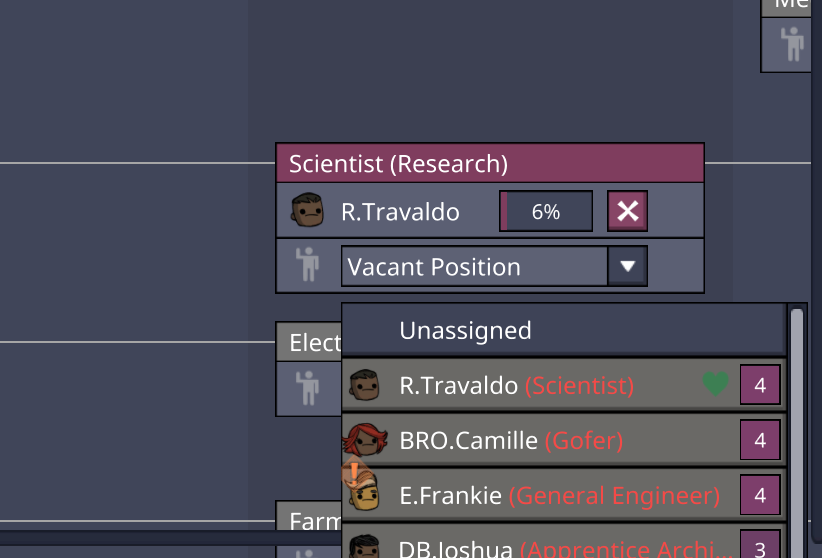
Task: Select E.Frankie (General Engineer) entry
Action: point(559,495)
